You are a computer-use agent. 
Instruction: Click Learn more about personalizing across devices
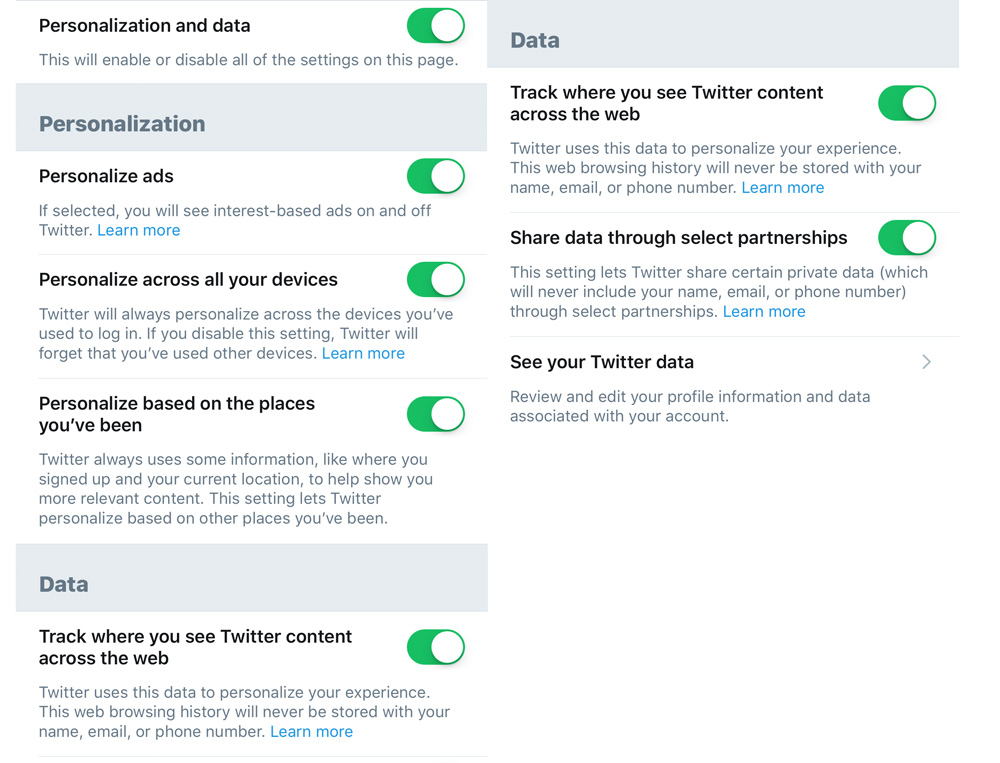(x=363, y=353)
